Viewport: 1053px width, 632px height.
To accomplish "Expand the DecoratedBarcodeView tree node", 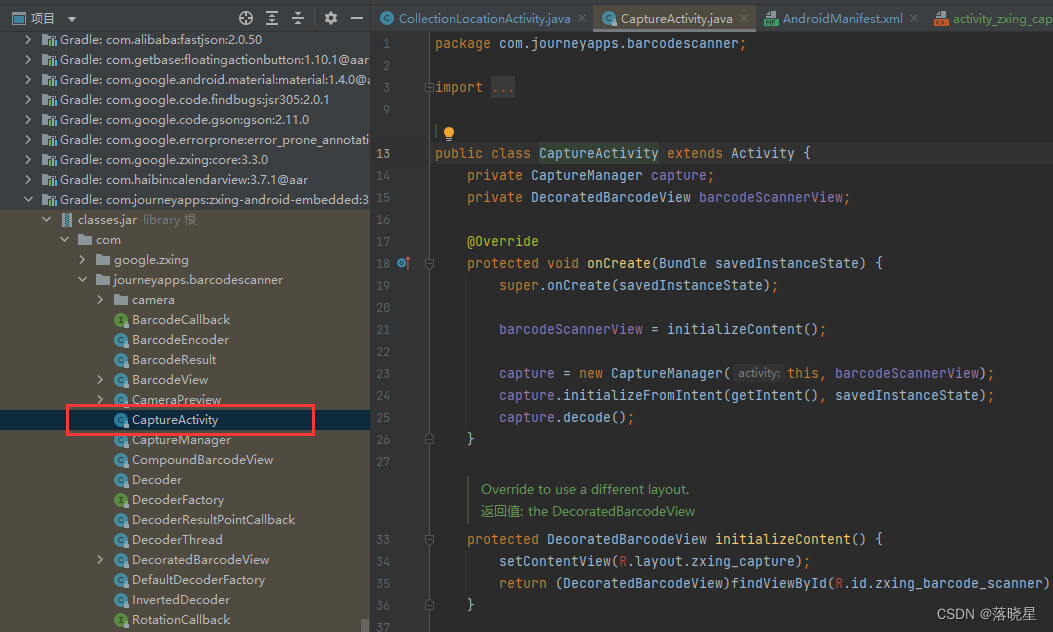I will (x=99, y=559).
